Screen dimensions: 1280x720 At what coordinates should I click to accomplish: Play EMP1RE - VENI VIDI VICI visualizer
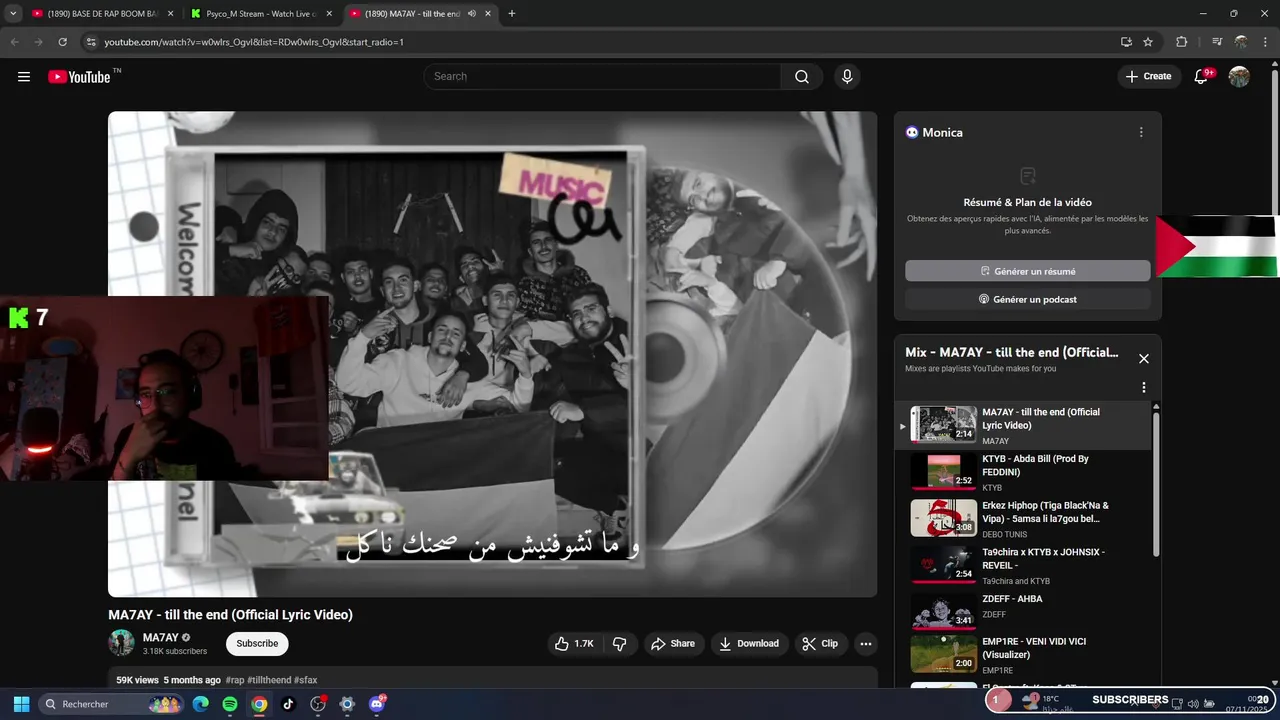[x=1024, y=655]
